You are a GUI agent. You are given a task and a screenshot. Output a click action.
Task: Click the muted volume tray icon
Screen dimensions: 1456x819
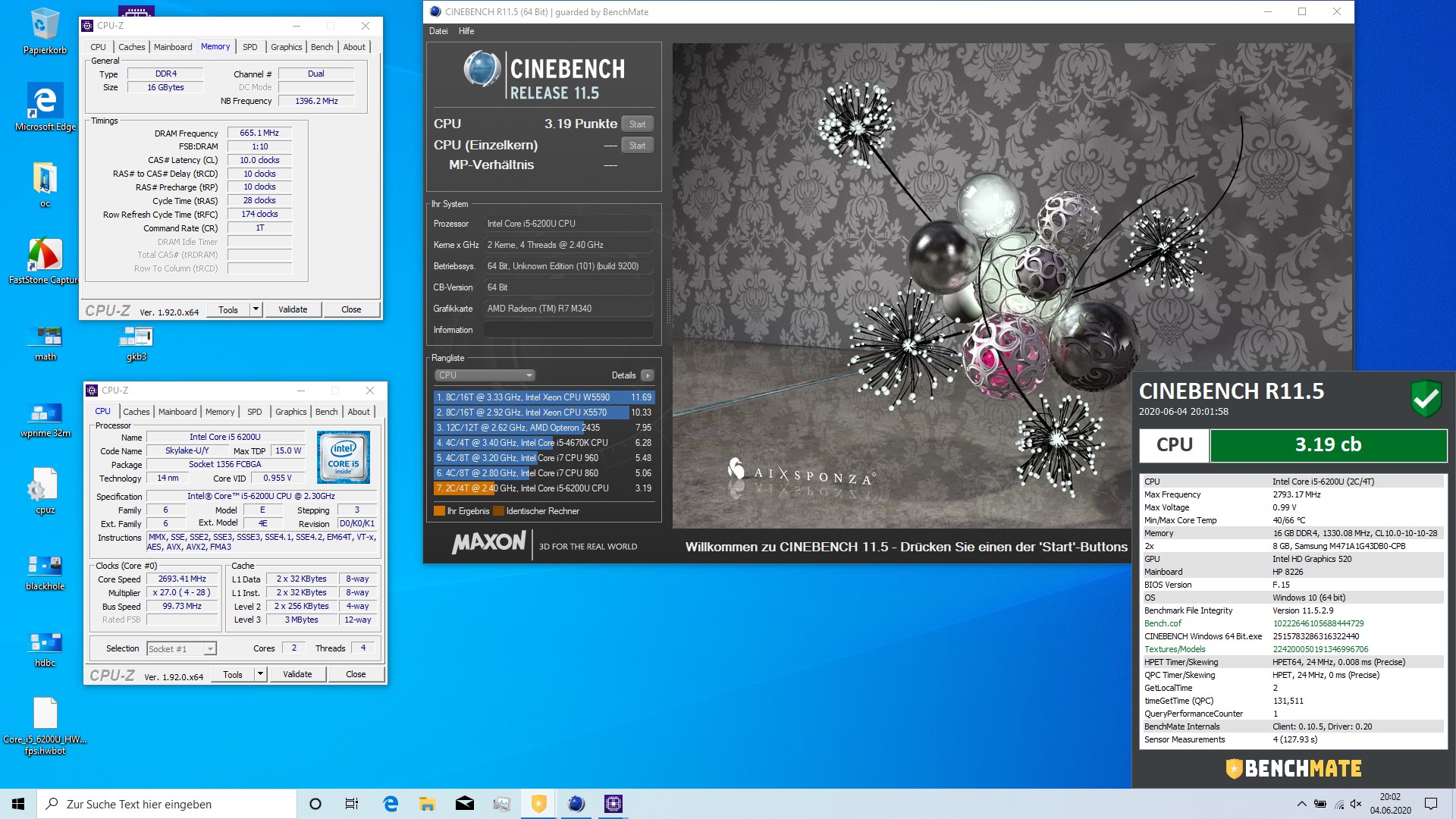point(1357,804)
